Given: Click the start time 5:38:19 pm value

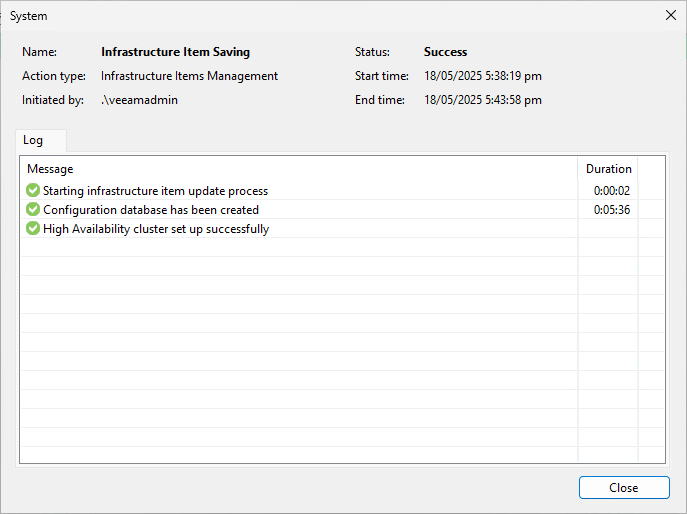Looking at the screenshot, I should point(482,76).
